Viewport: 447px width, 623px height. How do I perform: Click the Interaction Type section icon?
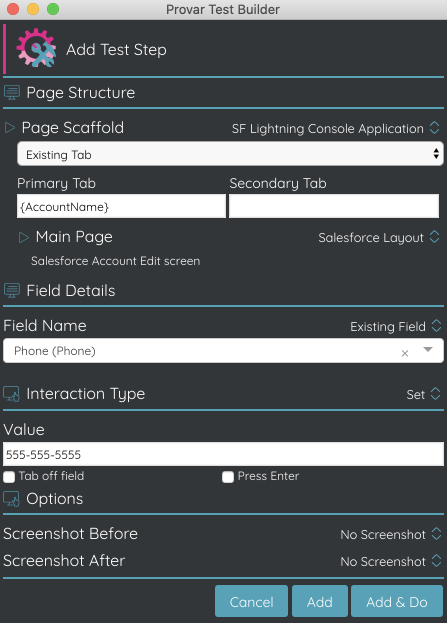[12, 394]
